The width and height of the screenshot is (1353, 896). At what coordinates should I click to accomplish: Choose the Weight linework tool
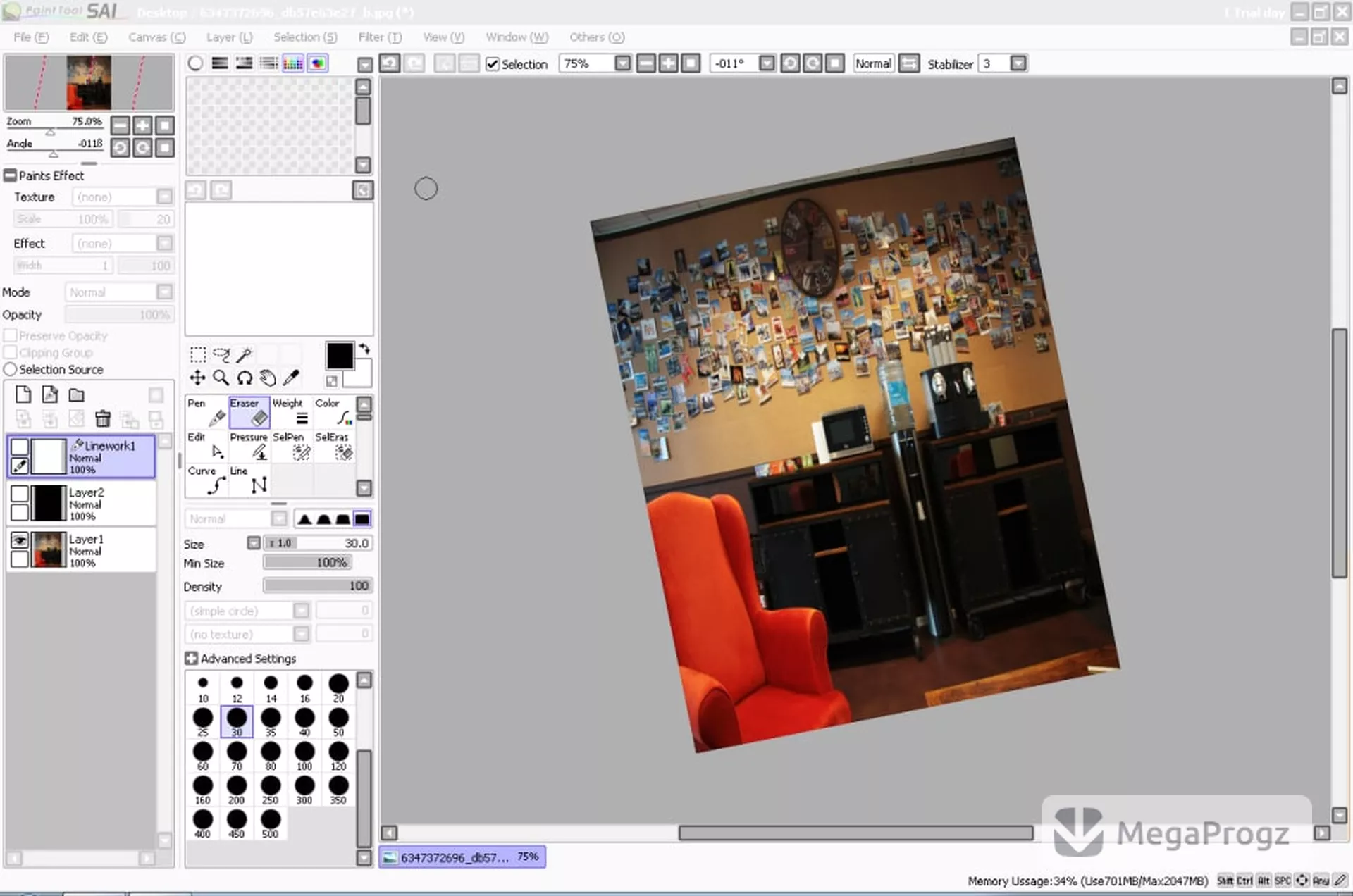(292, 412)
